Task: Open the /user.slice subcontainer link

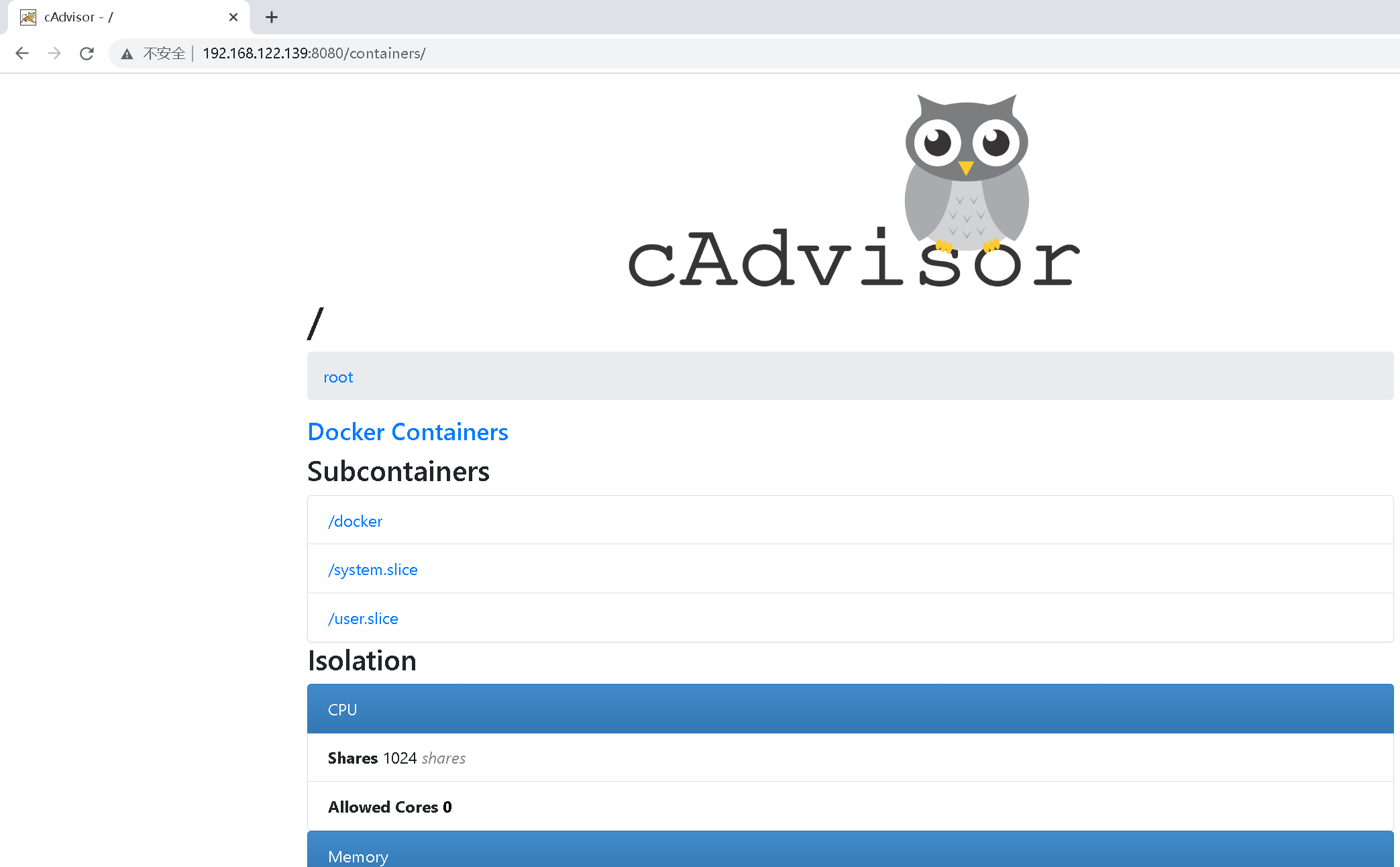Action: [363, 618]
